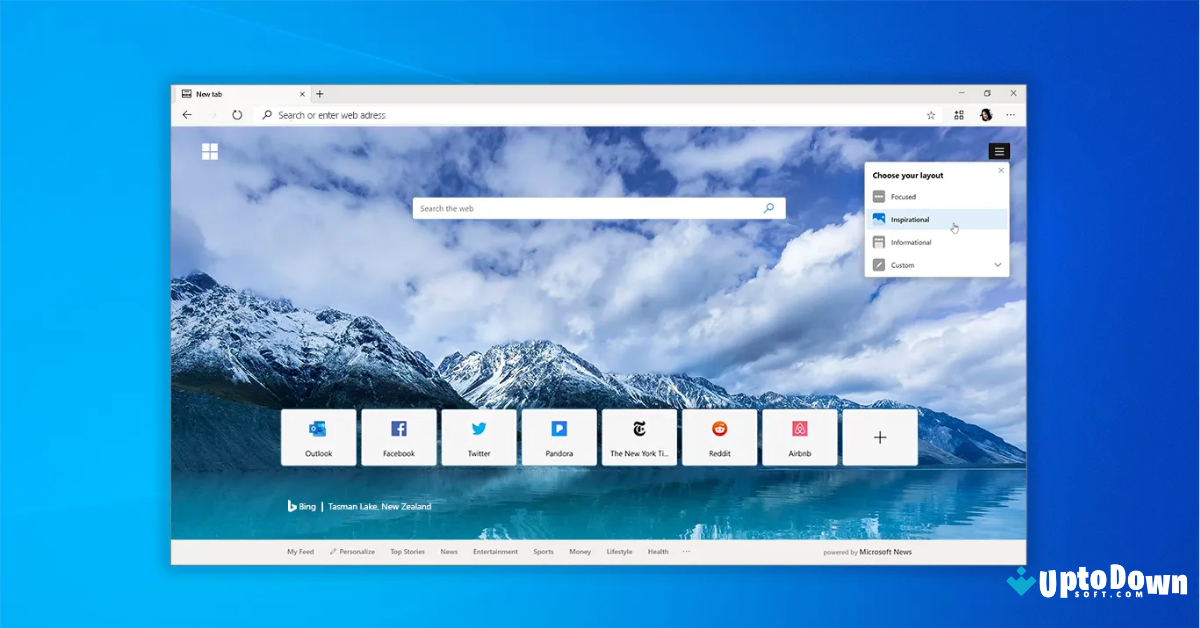Open the browser settings ellipsis menu
The height and width of the screenshot is (628, 1200).
pos(1012,115)
